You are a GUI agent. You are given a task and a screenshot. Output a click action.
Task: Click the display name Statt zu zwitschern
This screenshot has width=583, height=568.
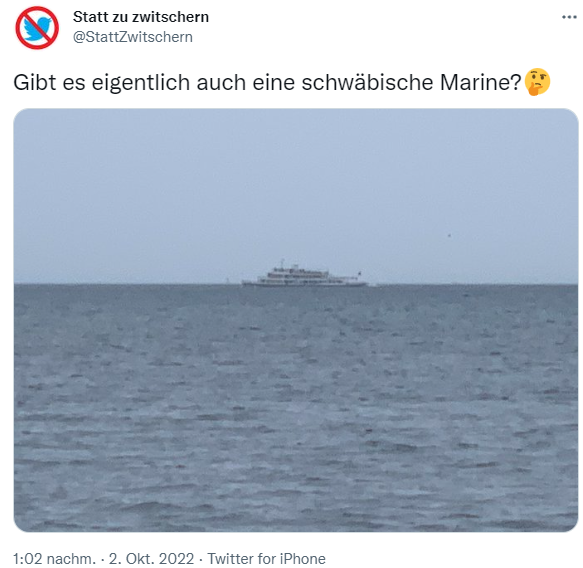[141, 17]
